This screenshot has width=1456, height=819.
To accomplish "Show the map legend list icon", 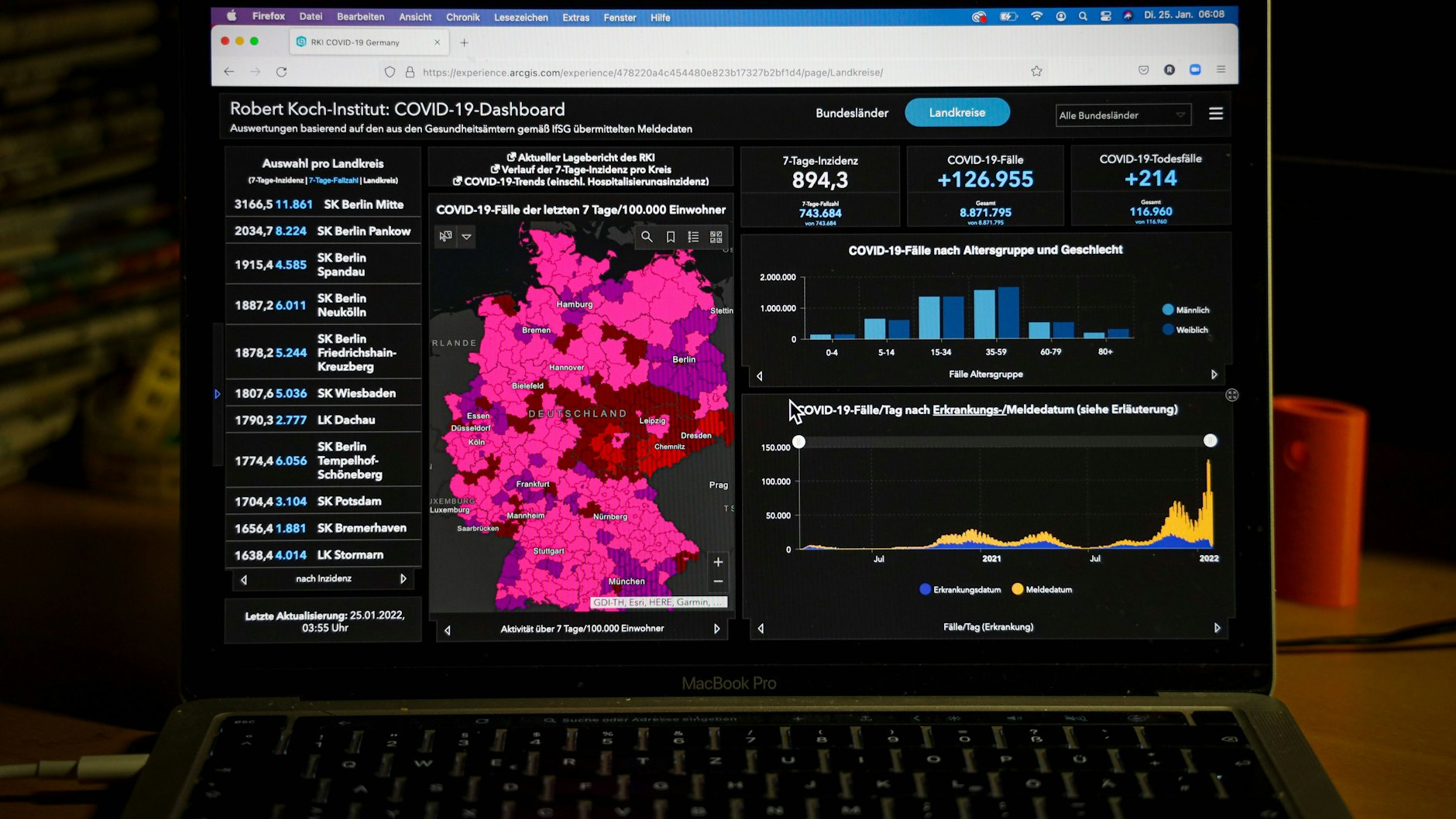I will [693, 237].
